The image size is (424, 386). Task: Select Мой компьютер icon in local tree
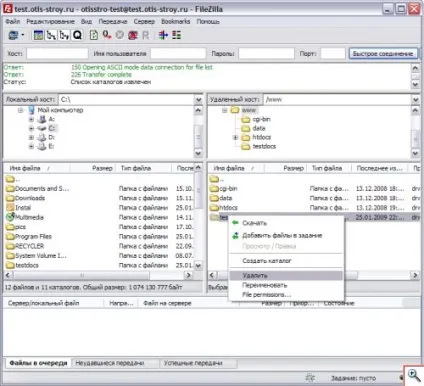pos(32,110)
